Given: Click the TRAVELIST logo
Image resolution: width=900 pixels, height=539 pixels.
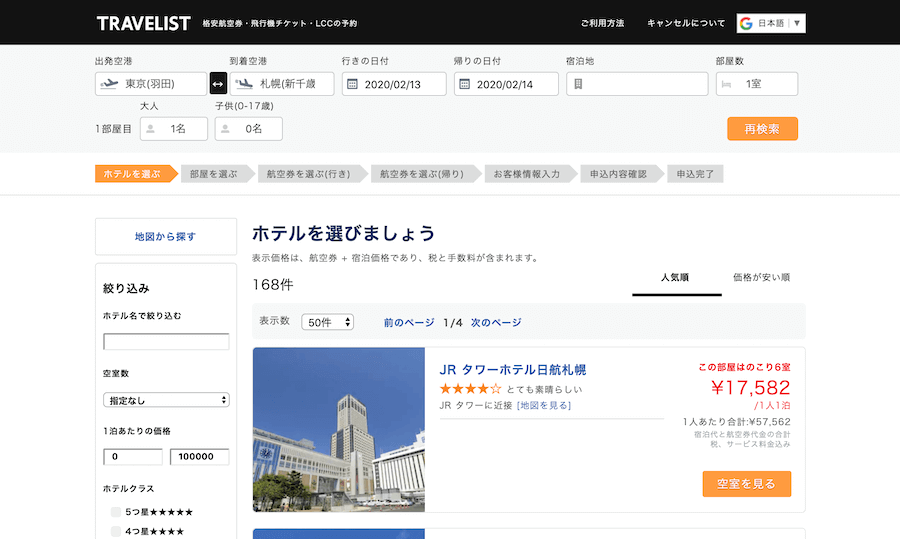Looking at the screenshot, I should [x=143, y=24].
